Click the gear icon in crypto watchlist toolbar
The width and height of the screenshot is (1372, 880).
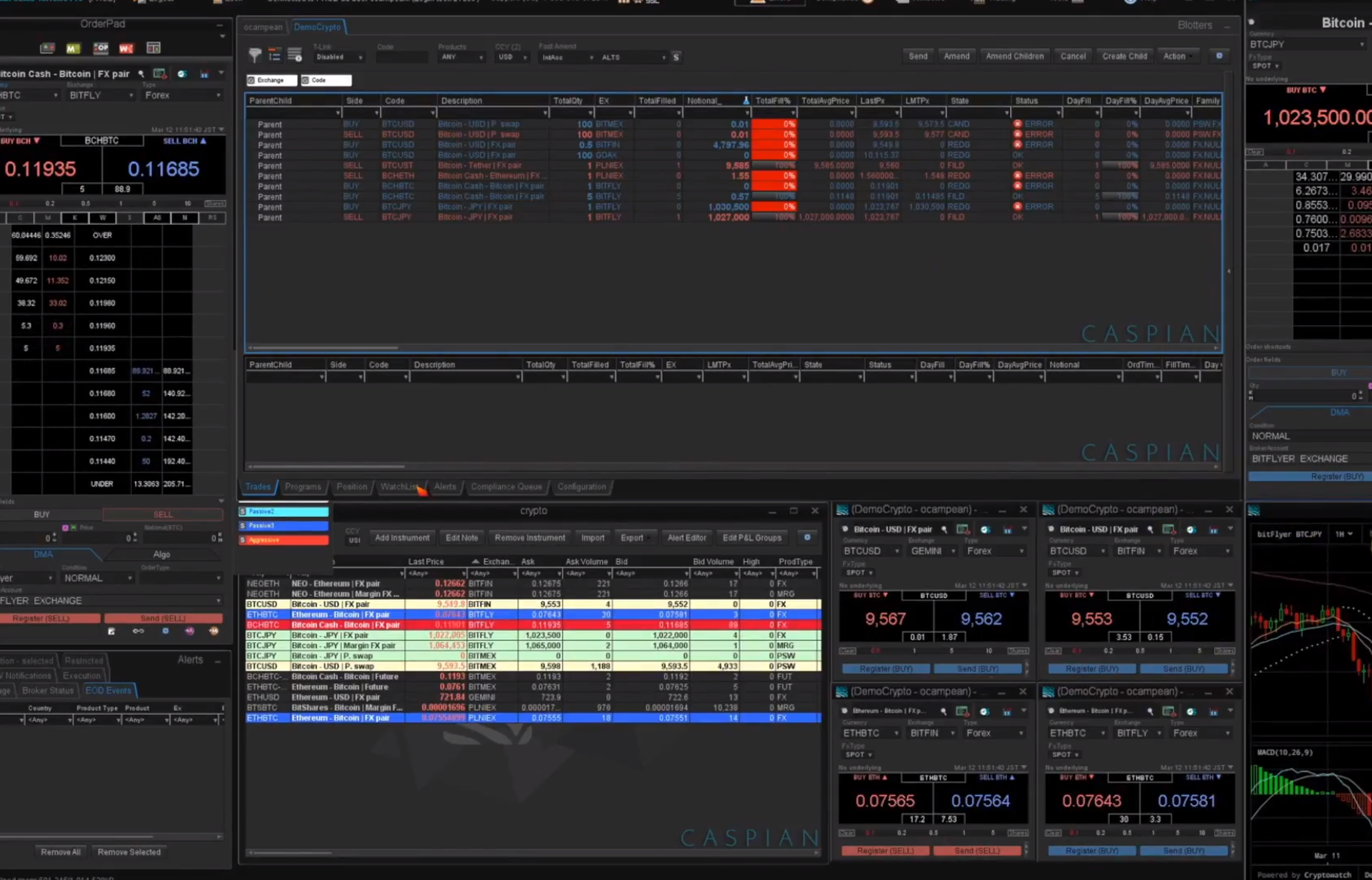pos(807,538)
